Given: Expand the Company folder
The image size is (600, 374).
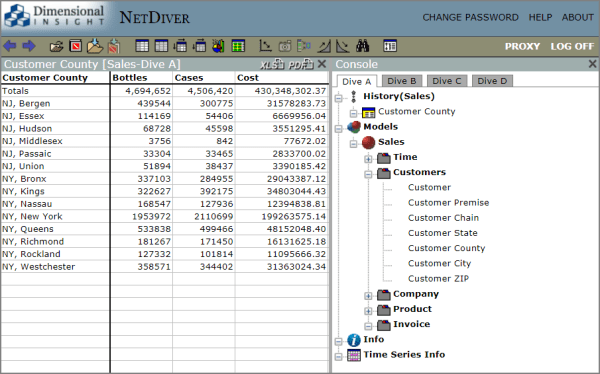Looking at the screenshot, I should pyautogui.click(x=368, y=296).
